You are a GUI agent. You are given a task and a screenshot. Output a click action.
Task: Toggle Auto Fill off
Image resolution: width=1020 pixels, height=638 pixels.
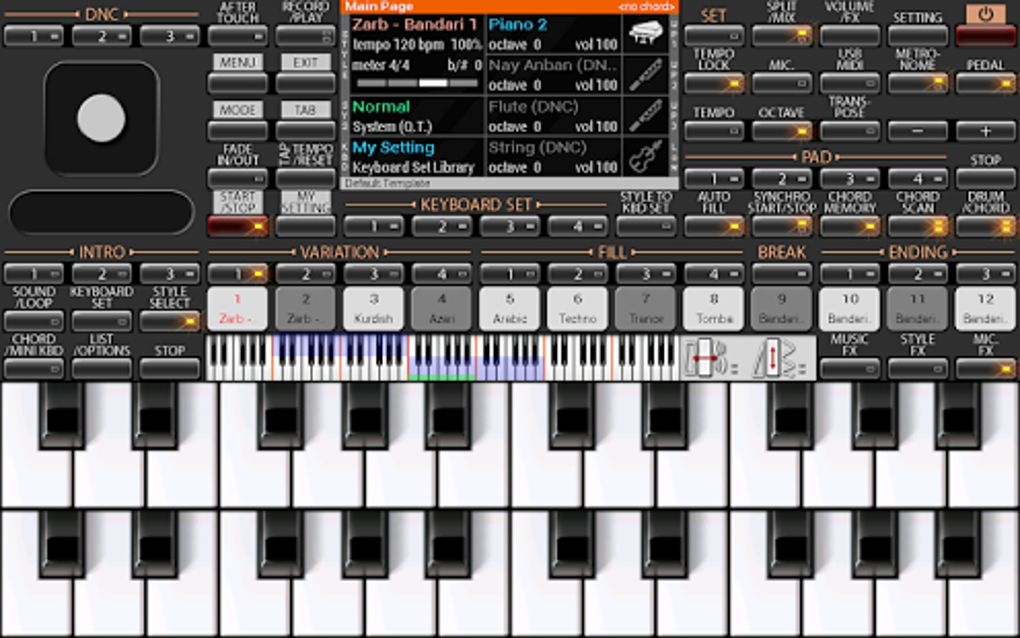713,226
